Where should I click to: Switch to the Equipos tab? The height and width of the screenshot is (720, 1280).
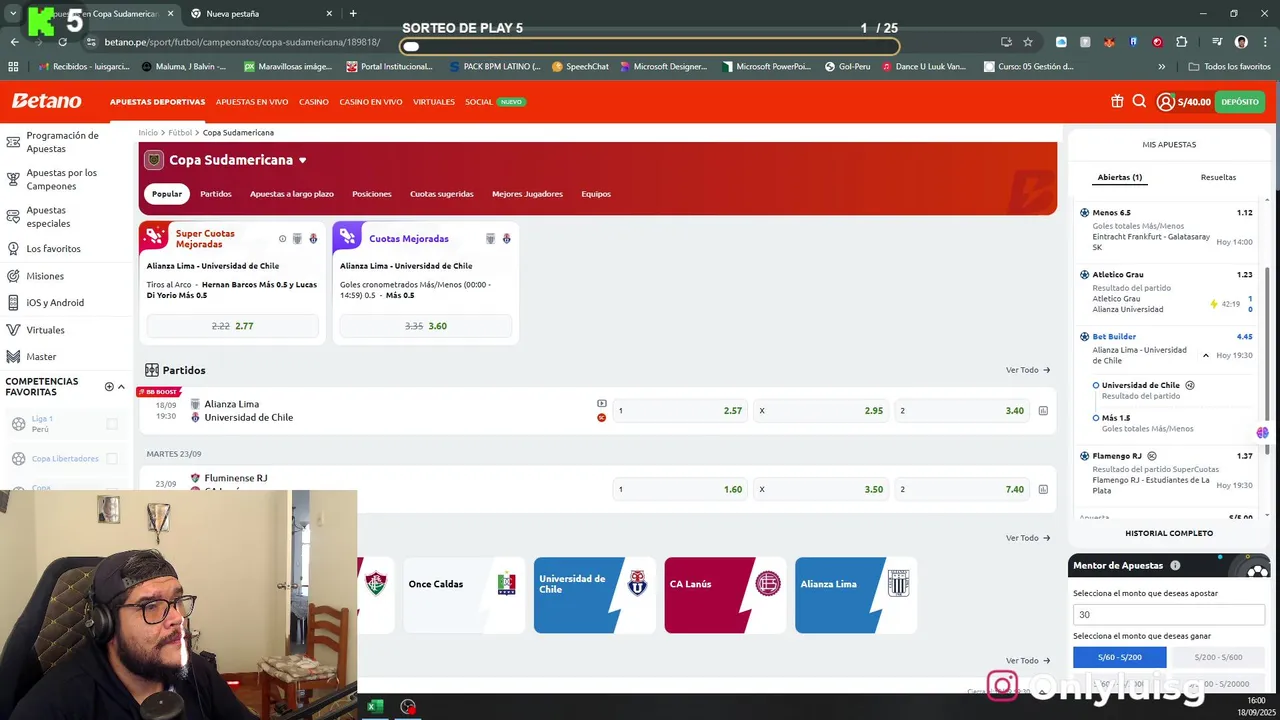point(596,194)
